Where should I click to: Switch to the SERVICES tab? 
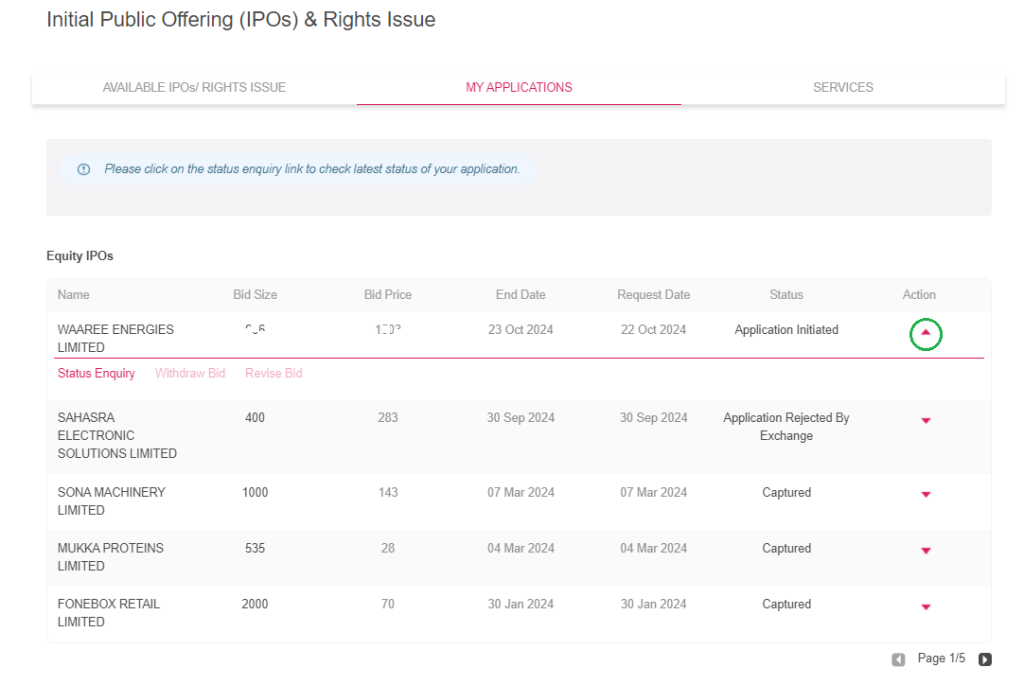842,87
